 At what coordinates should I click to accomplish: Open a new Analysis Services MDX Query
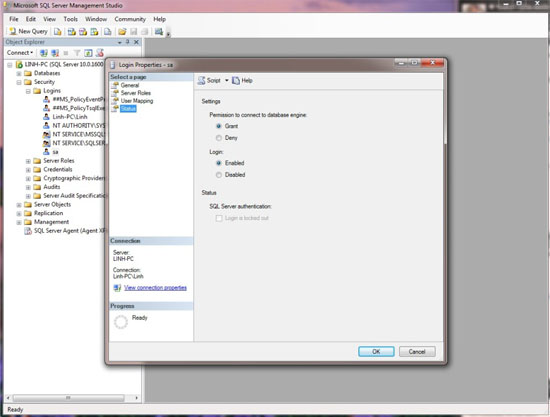(x=72, y=32)
